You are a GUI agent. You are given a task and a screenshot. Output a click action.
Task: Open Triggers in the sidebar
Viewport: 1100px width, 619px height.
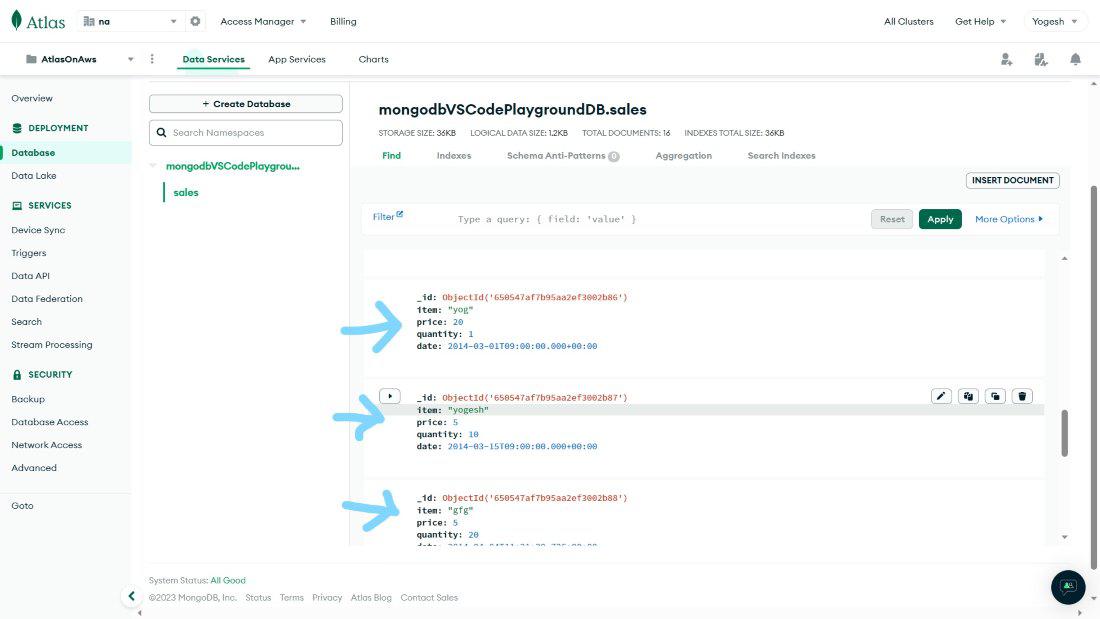tap(29, 253)
